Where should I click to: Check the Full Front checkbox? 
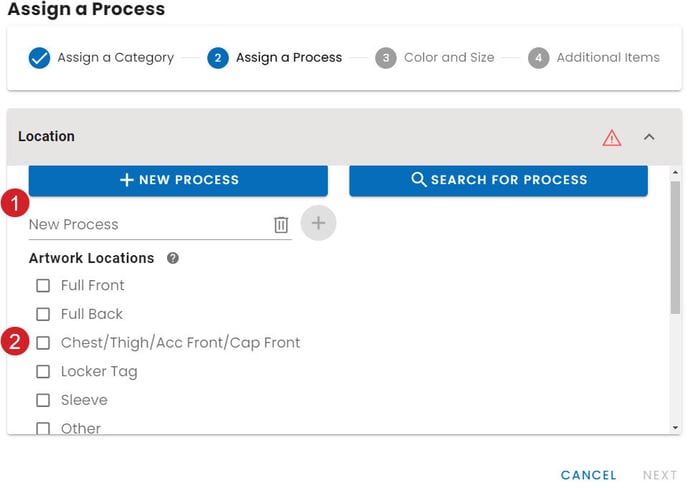(x=43, y=286)
